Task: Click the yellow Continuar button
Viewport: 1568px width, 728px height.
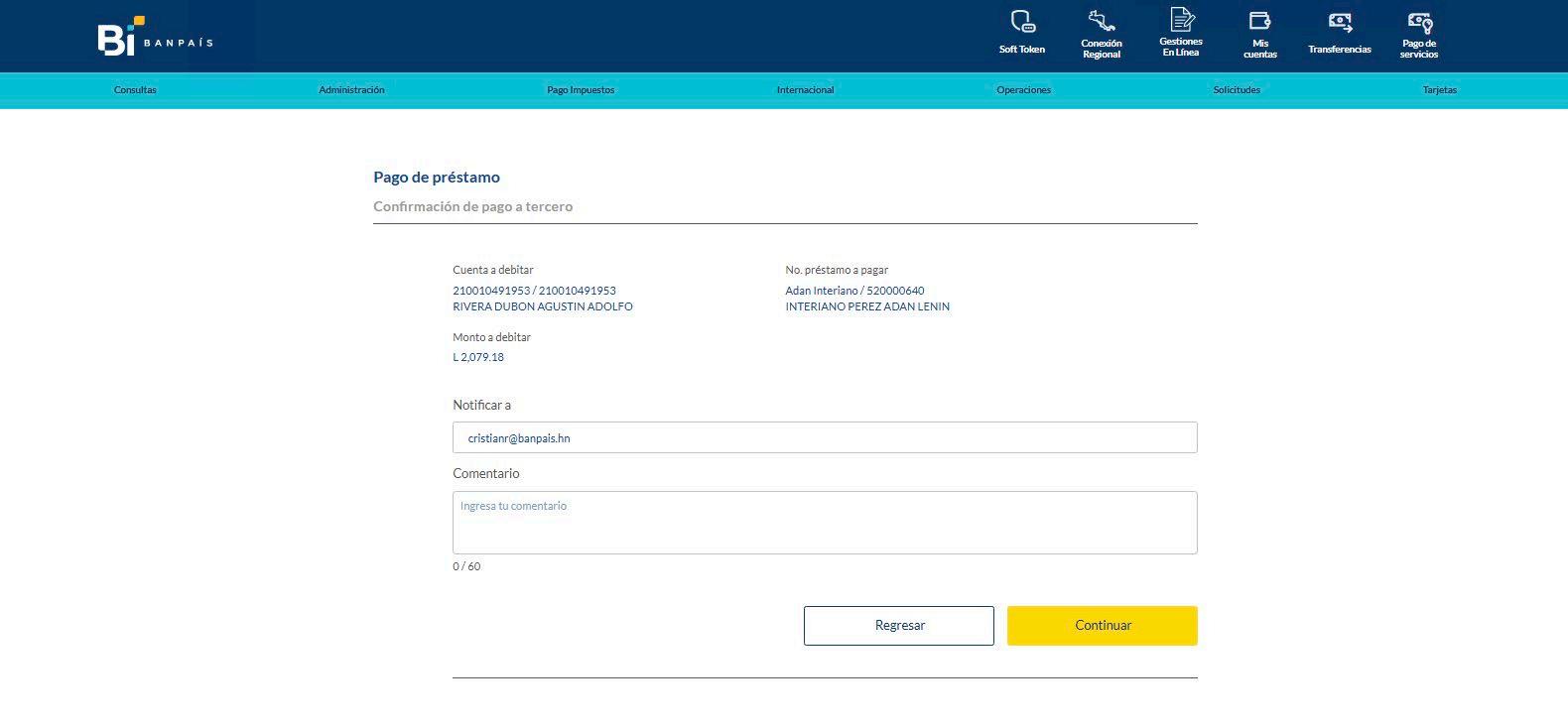Action: pyautogui.click(x=1103, y=626)
